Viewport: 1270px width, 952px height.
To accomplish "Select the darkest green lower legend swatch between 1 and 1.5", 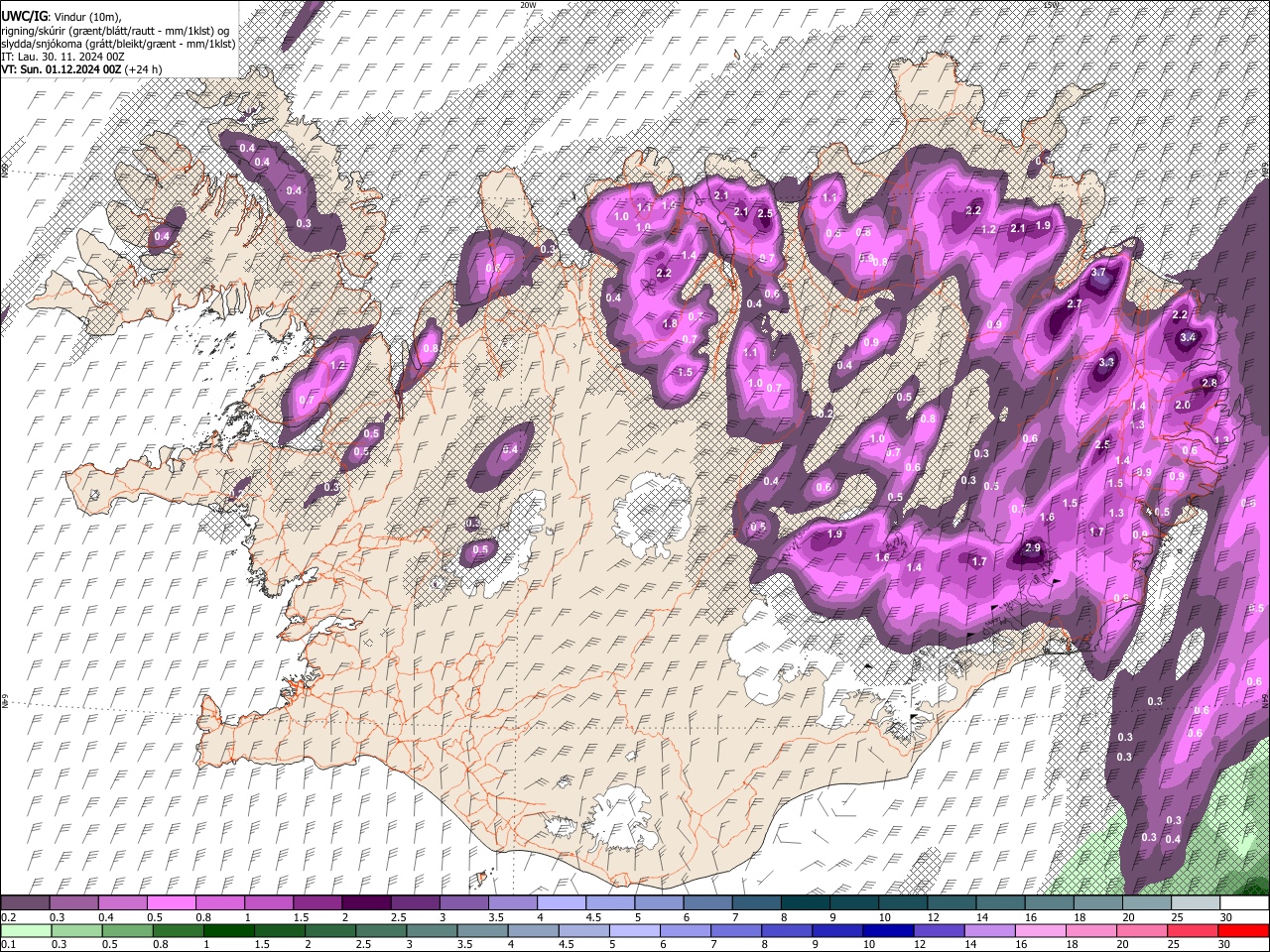I will coord(227,930).
